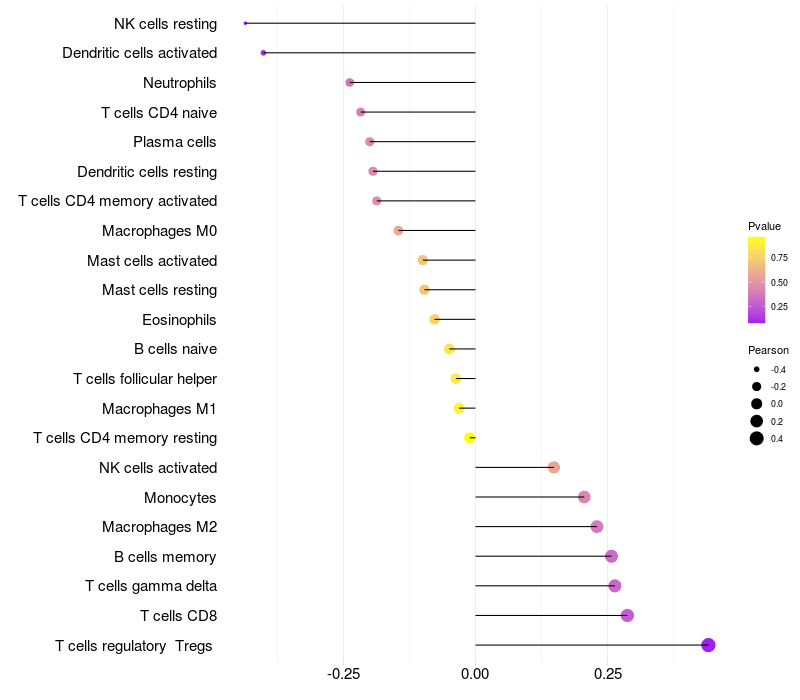Viewport: 800px width, 700px height.
Task: Click the T cells regulatory Tregs data point
Action: [708, 645]
